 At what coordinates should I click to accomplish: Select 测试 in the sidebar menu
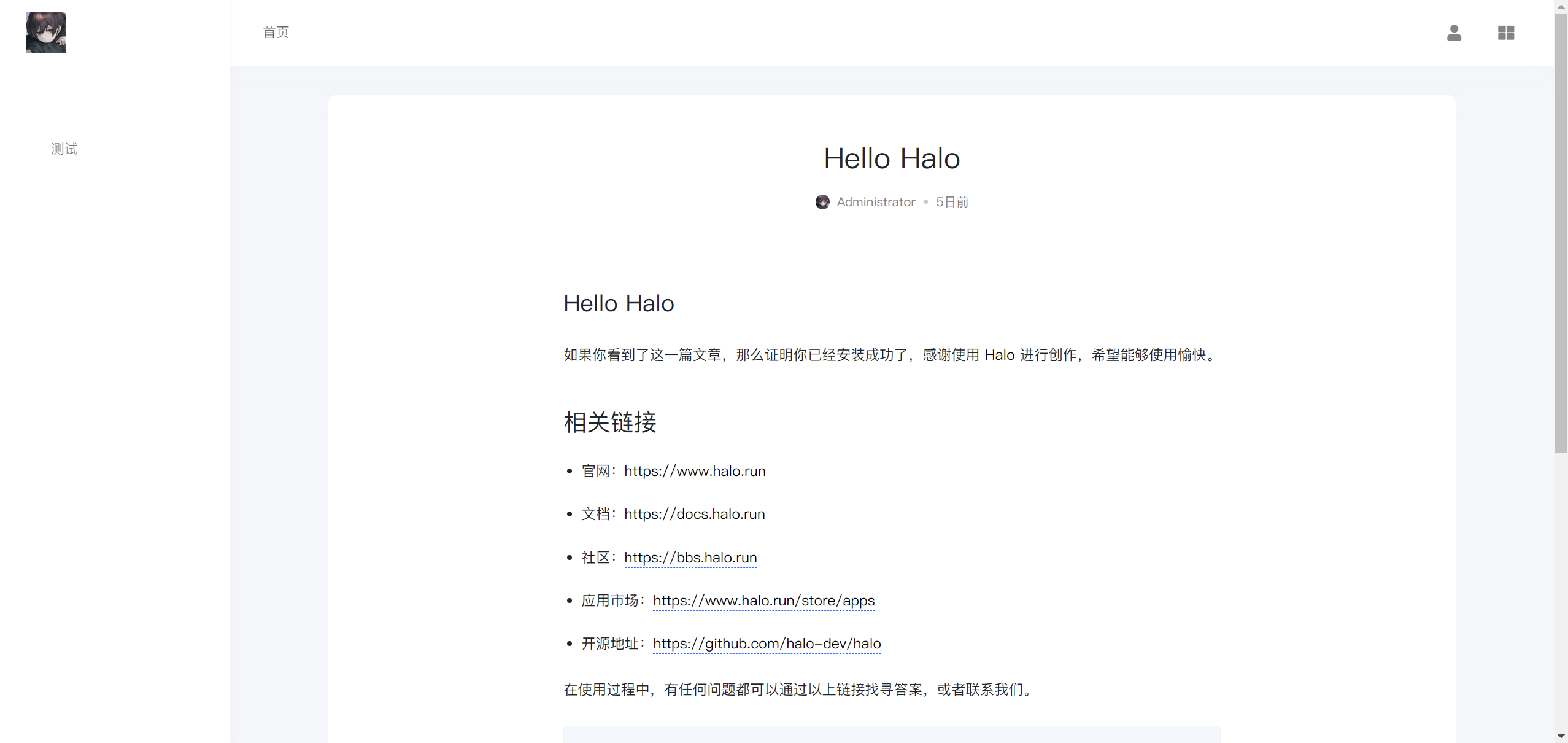pyautogui.click(x=64, y=148)
